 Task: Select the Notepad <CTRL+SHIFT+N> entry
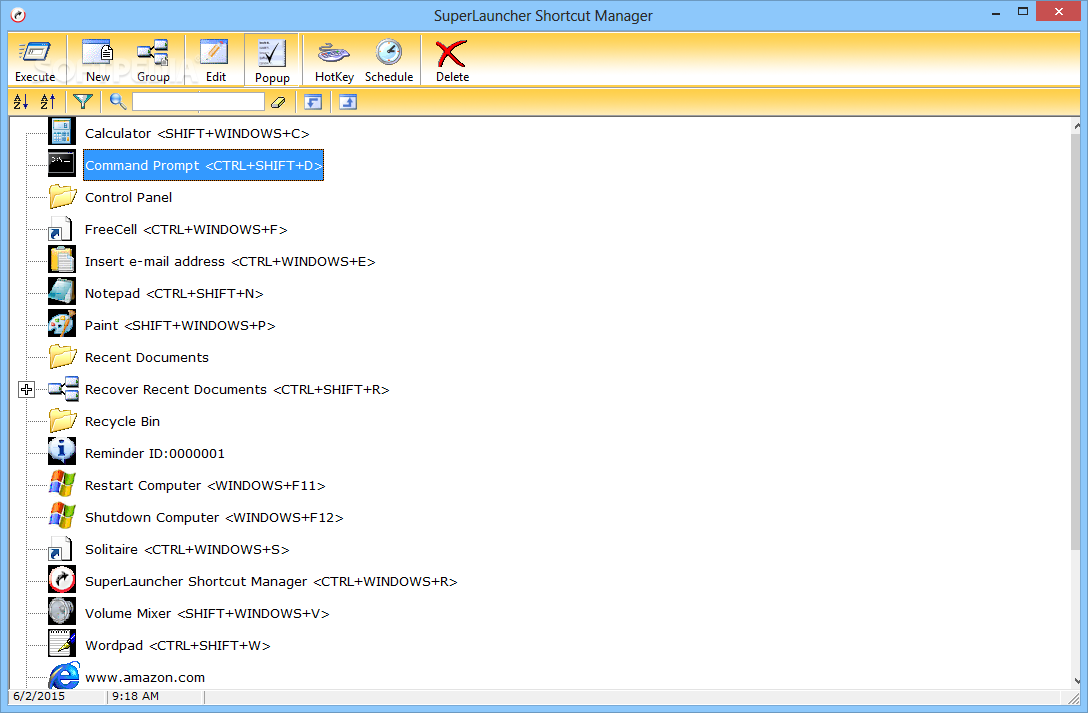174,293
